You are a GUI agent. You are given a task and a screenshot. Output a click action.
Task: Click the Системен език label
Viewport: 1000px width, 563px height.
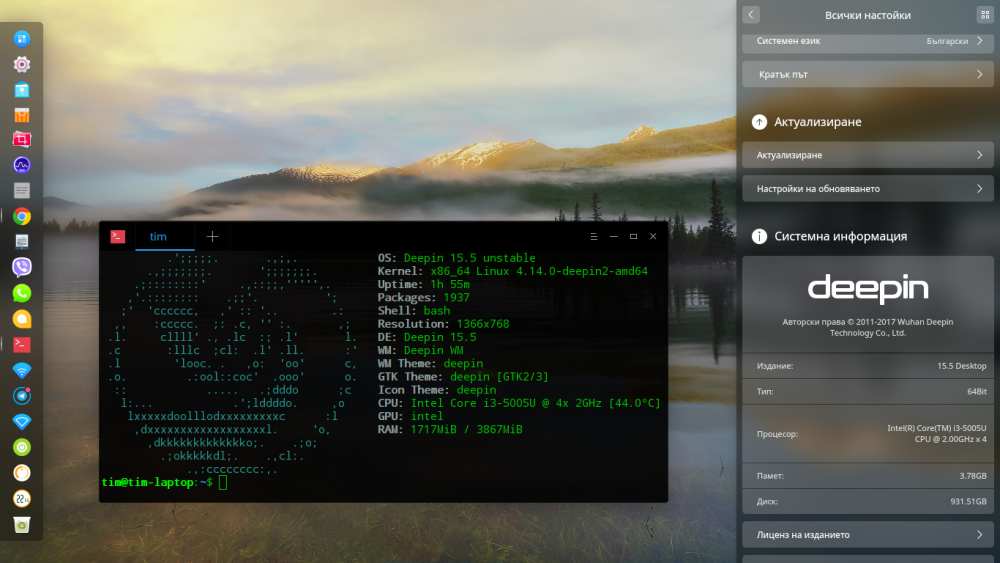click(788, 41)
